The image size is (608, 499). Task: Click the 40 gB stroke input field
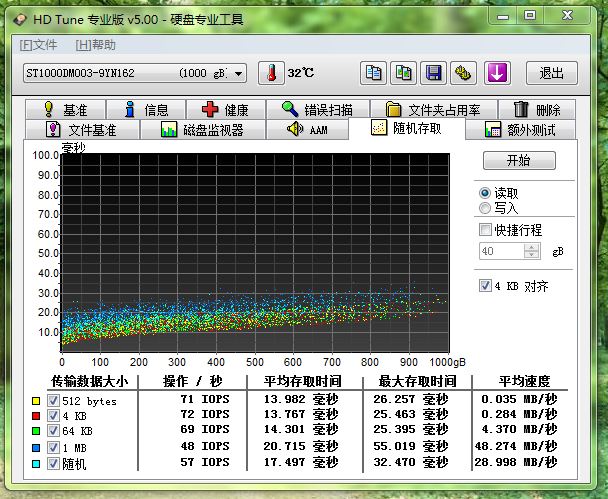click(501, 251)
